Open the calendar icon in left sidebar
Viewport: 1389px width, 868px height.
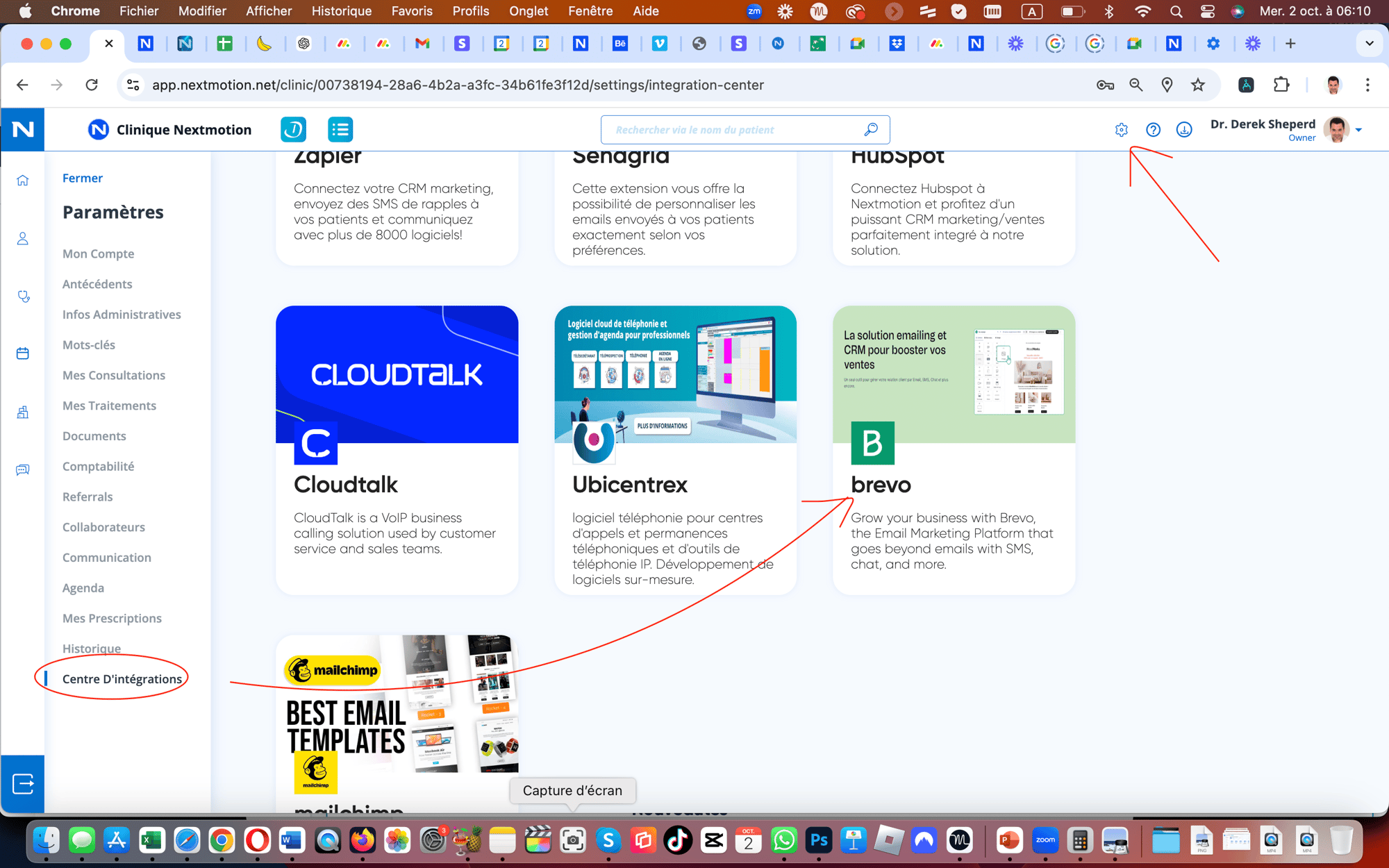coord(23,353)
